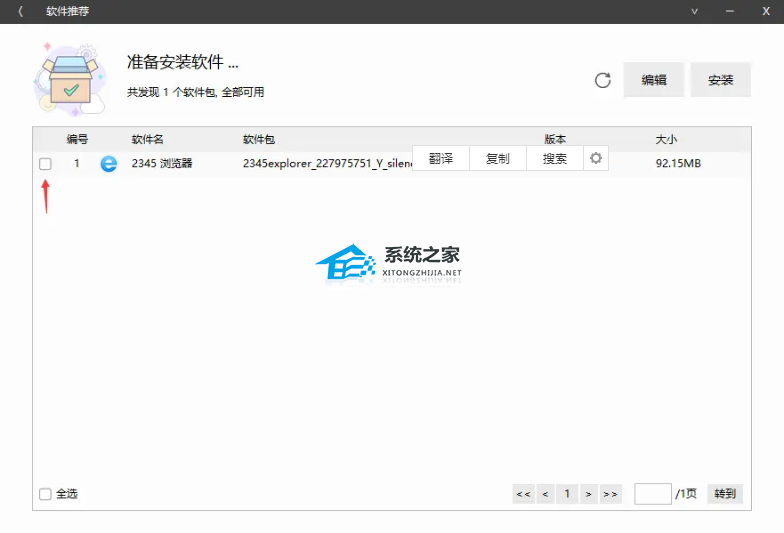Click the 软件推荐 window title
This screenshot has height=533, width=784.
pos(68,11)
